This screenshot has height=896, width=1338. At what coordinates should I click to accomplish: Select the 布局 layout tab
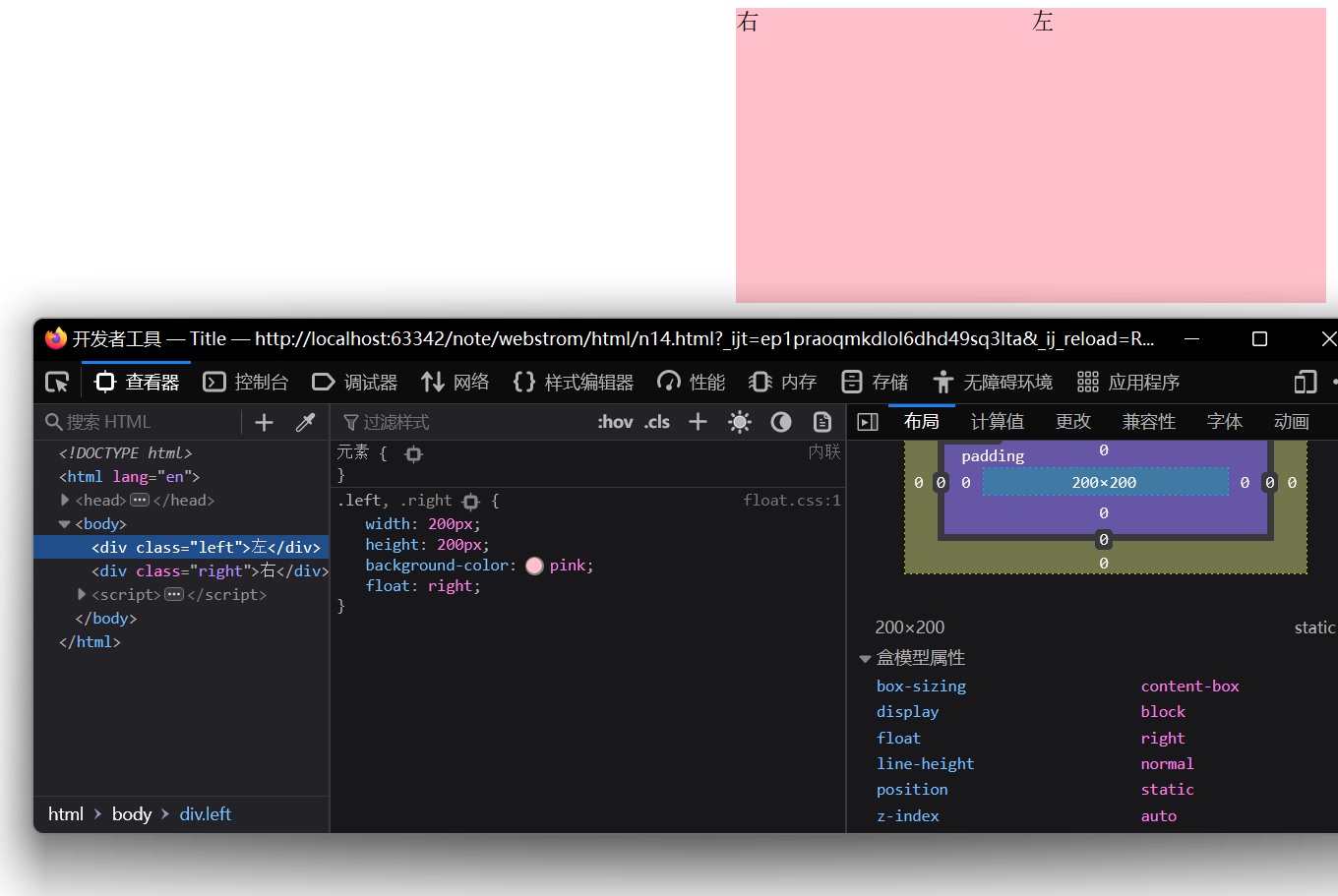click(922, 422)
